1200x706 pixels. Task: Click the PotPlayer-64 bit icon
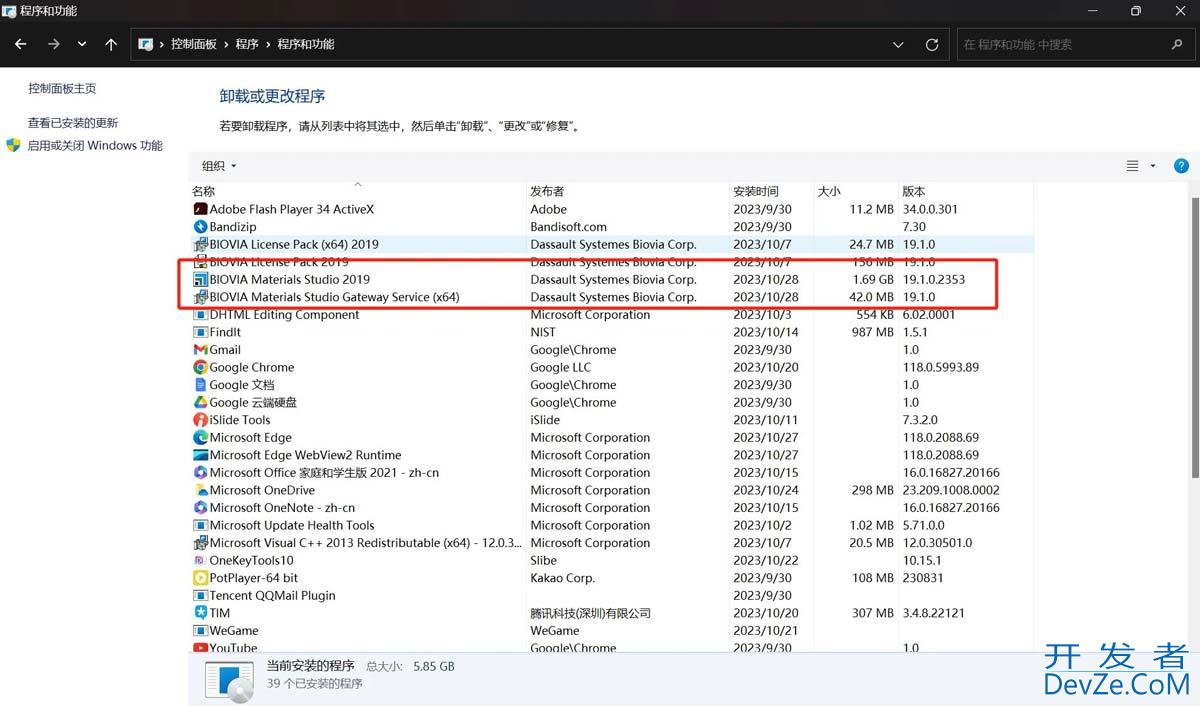[x=200, y=578]
